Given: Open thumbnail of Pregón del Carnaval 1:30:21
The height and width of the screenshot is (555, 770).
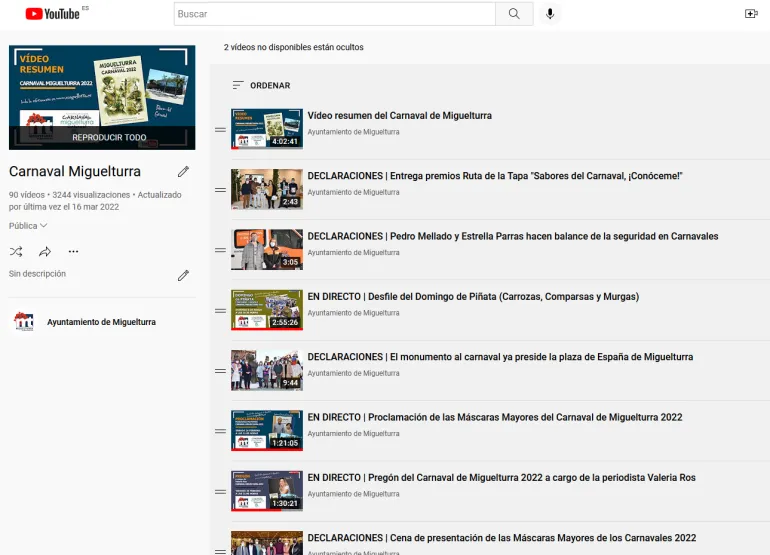Looking at the screenshot, I should [267, 491].
